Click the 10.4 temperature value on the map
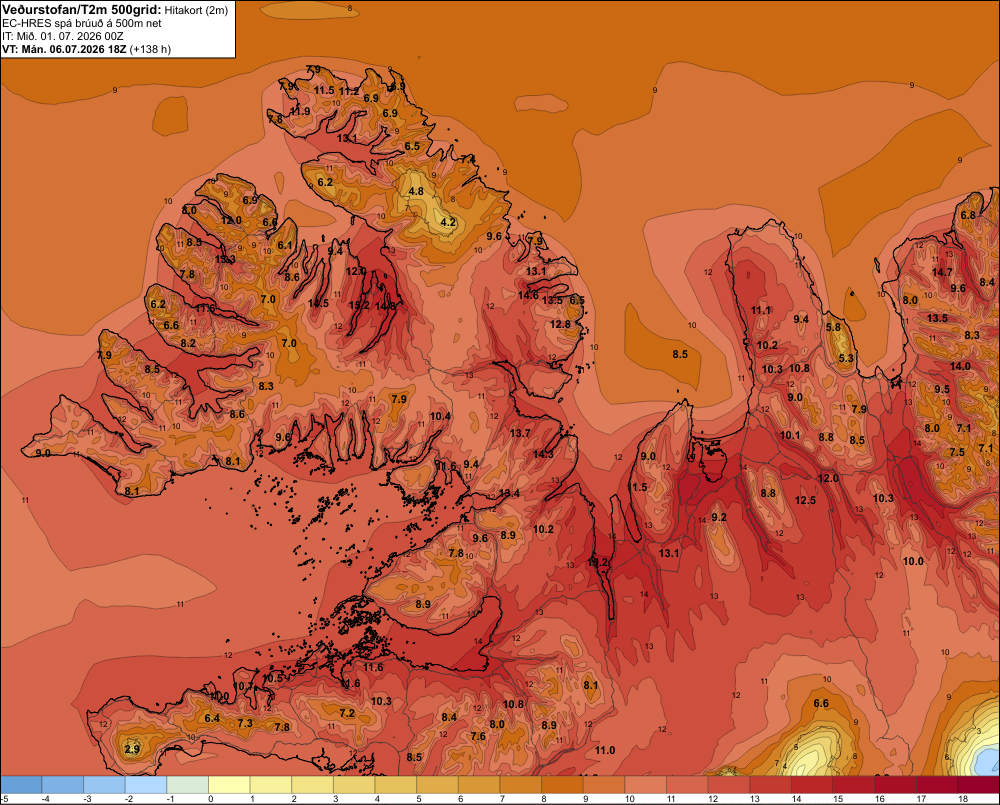The height and width of the screenshot is (805, 1000). pyautogui.click(x=440, y=416)
